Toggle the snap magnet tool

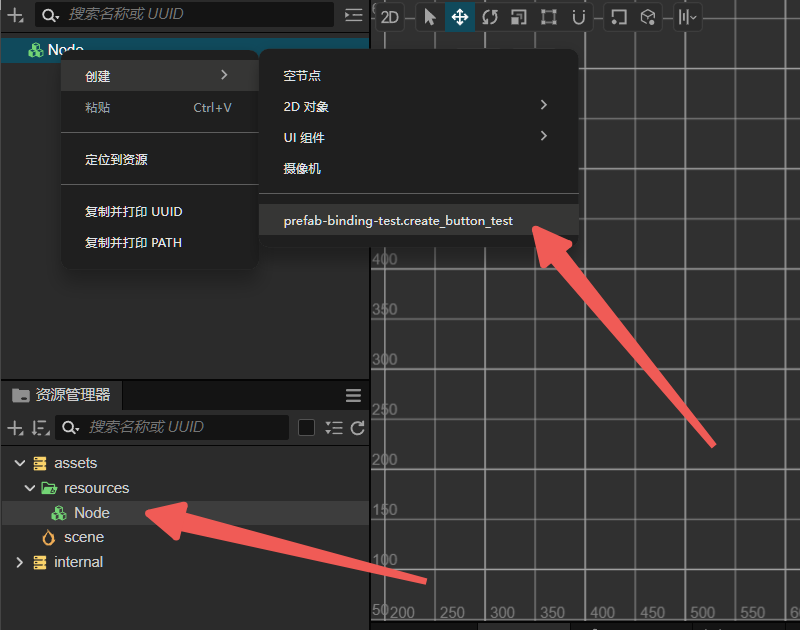coord(578,17)
